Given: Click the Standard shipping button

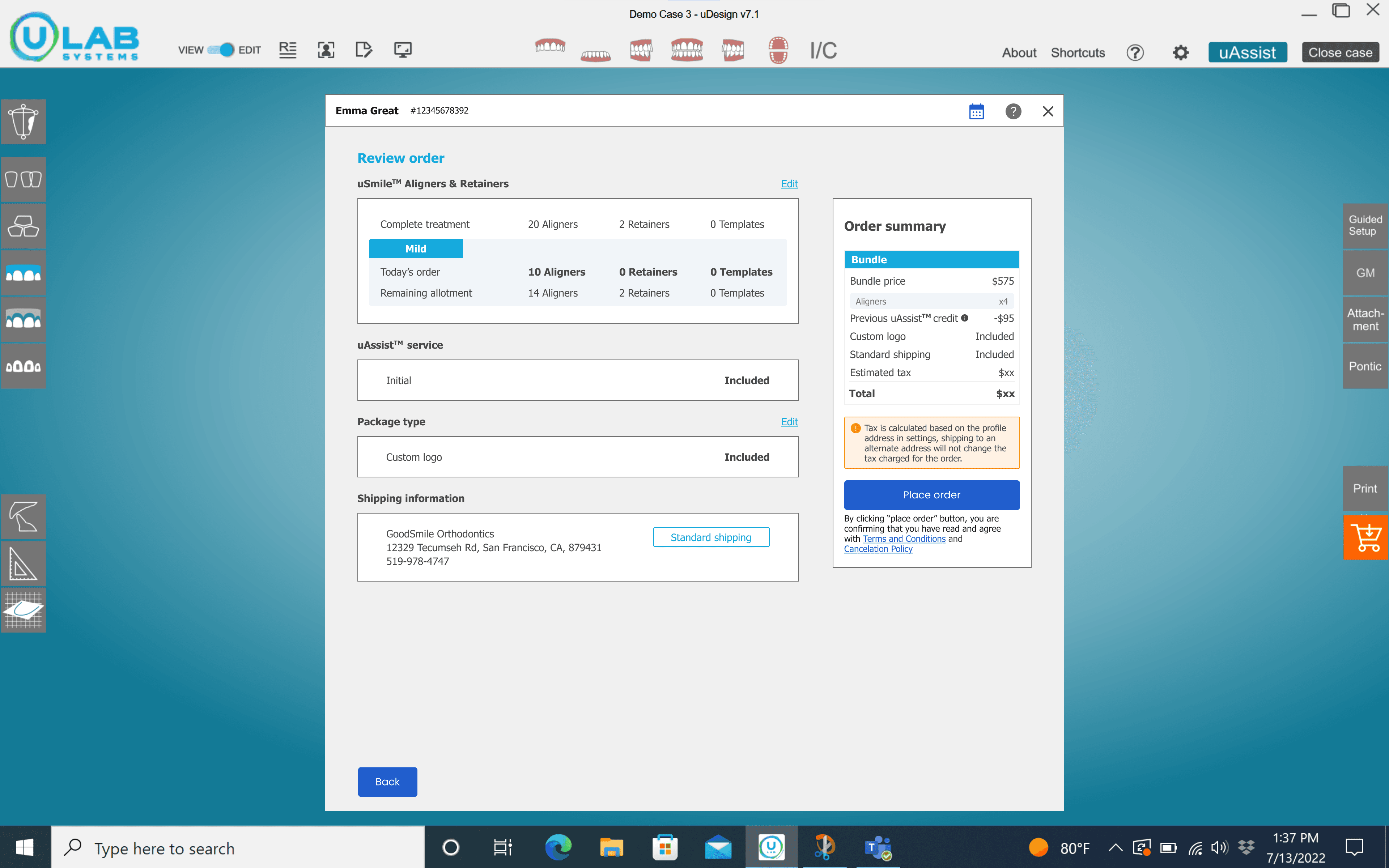Looking at the screenshot, I should point(711,537).
